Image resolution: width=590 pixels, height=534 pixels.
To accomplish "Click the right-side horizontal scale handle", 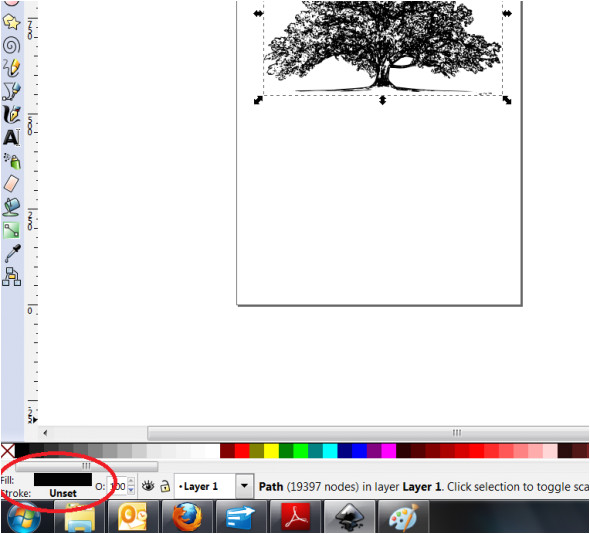I will 507,14.
